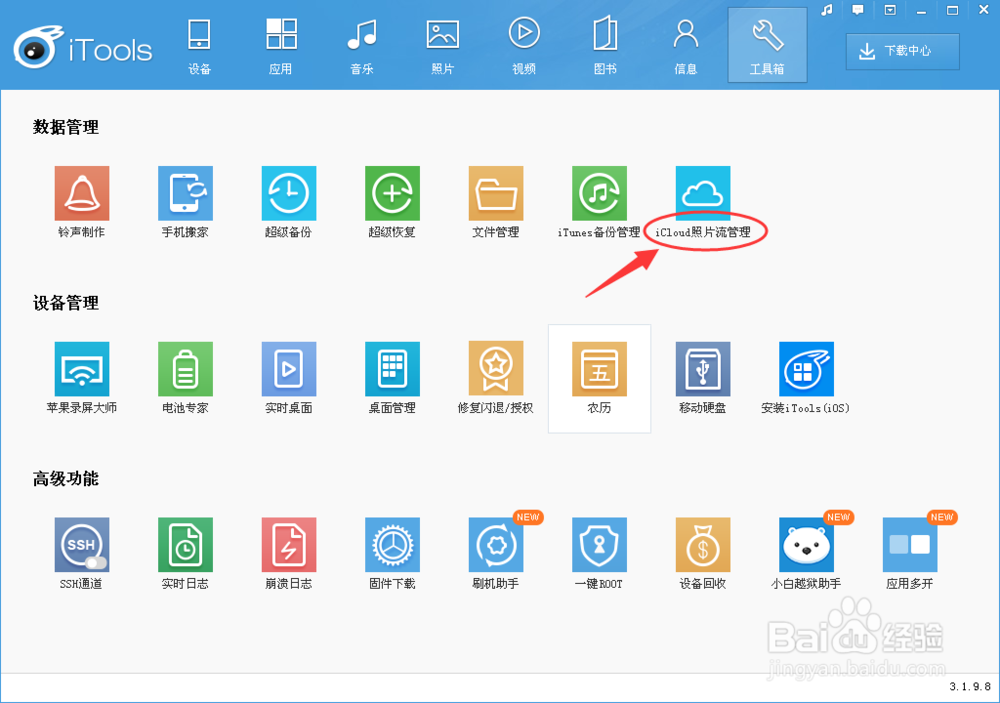
Task: Switch to the 应用 apps tab
Action: coord(281,45)
